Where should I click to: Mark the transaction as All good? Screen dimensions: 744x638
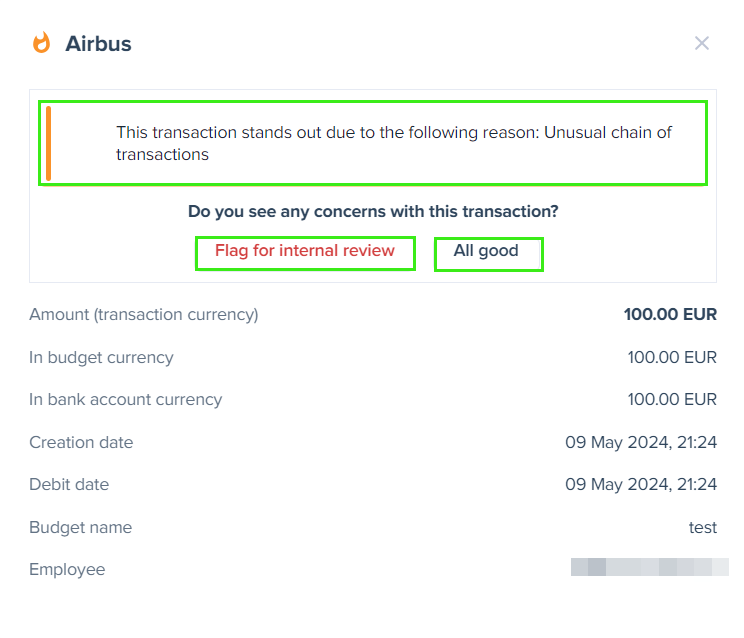pos(488,254)
